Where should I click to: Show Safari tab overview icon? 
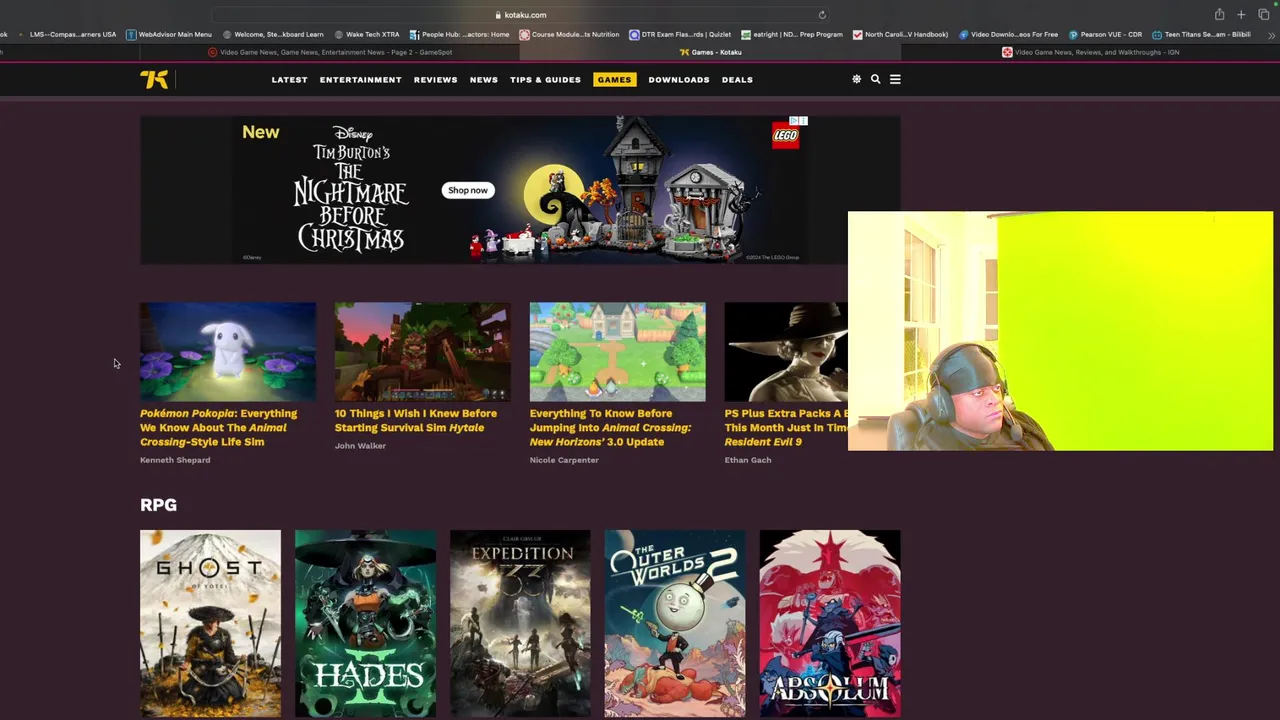(x=1263, y=14)
